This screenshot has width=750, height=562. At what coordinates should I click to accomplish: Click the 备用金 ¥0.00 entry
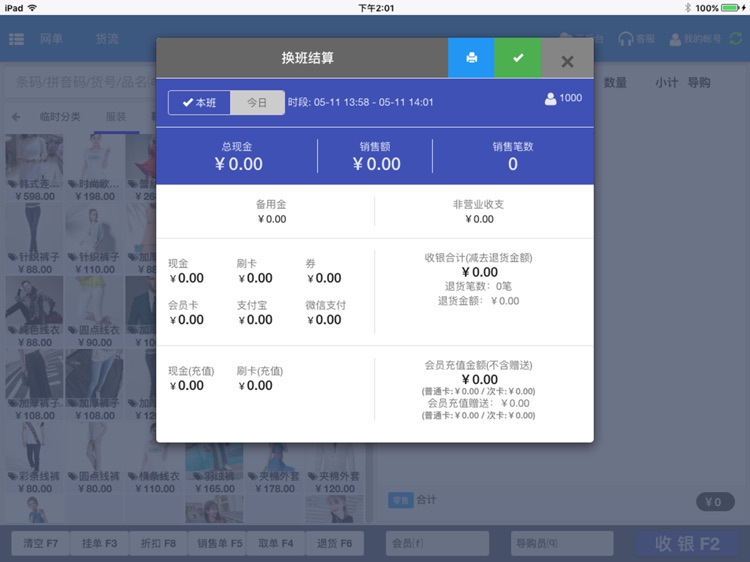271,211
